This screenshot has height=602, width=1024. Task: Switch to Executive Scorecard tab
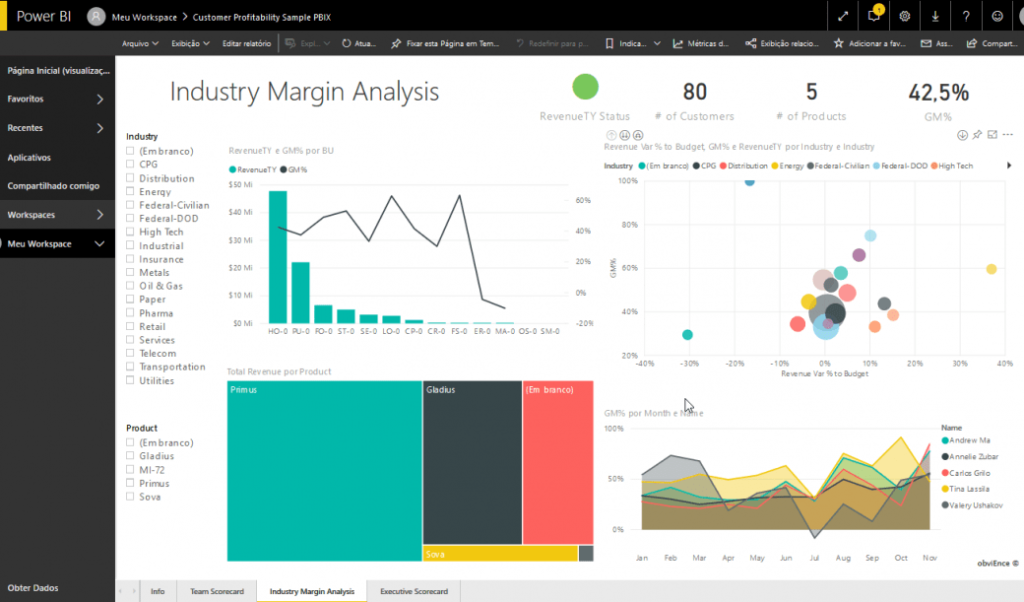click(x=414, y=591)
